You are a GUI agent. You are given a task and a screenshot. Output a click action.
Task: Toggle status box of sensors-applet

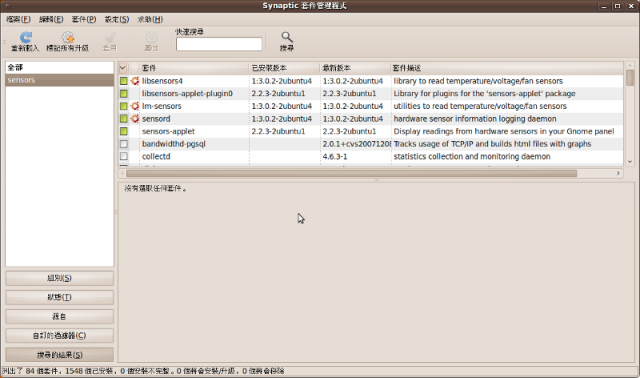(124, 131)
